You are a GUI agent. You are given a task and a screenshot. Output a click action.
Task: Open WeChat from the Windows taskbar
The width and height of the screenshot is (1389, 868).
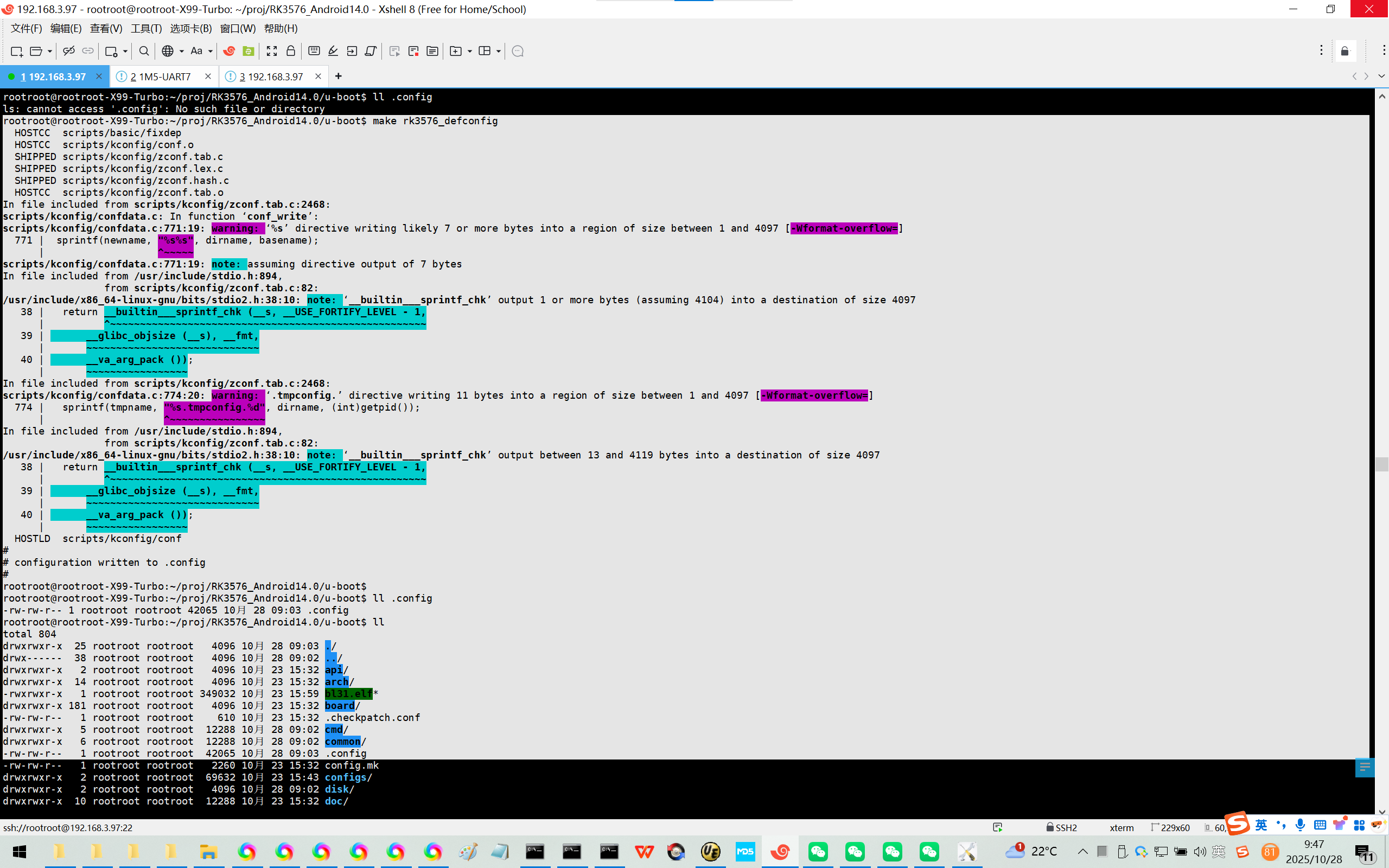(818, 851)
